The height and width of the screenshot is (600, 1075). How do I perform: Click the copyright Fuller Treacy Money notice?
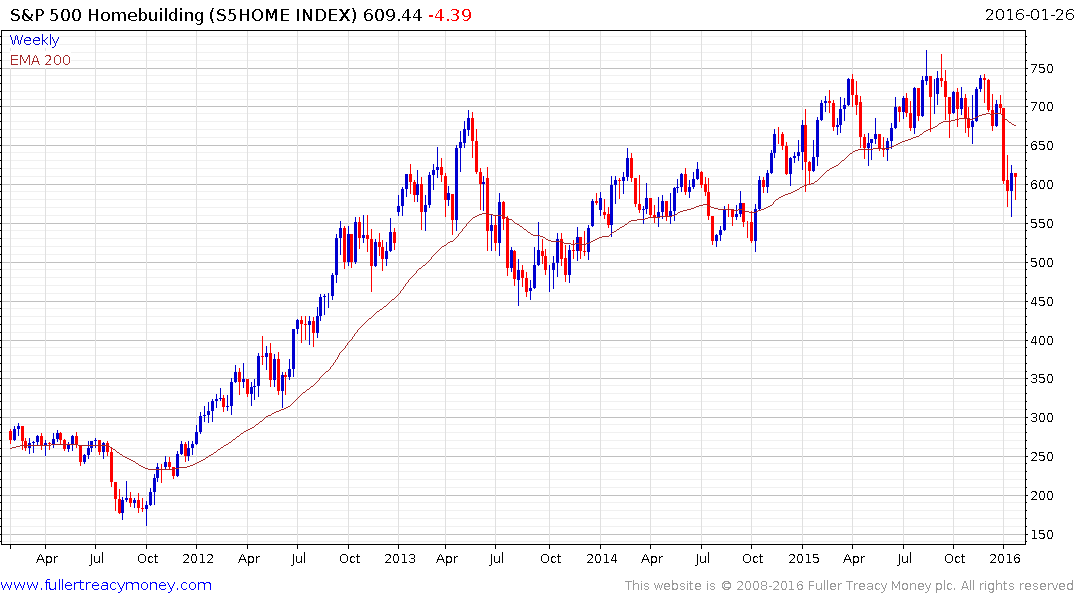(849, 586)
